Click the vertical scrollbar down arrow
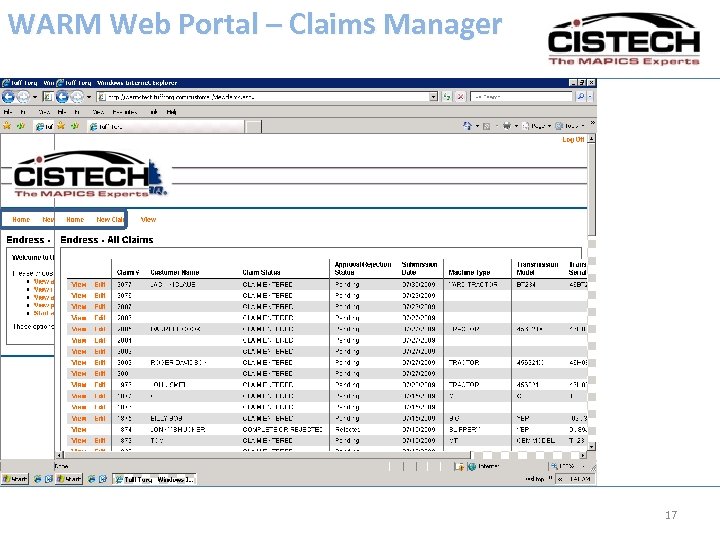This screenshot has width=720, height=540. 592,446
